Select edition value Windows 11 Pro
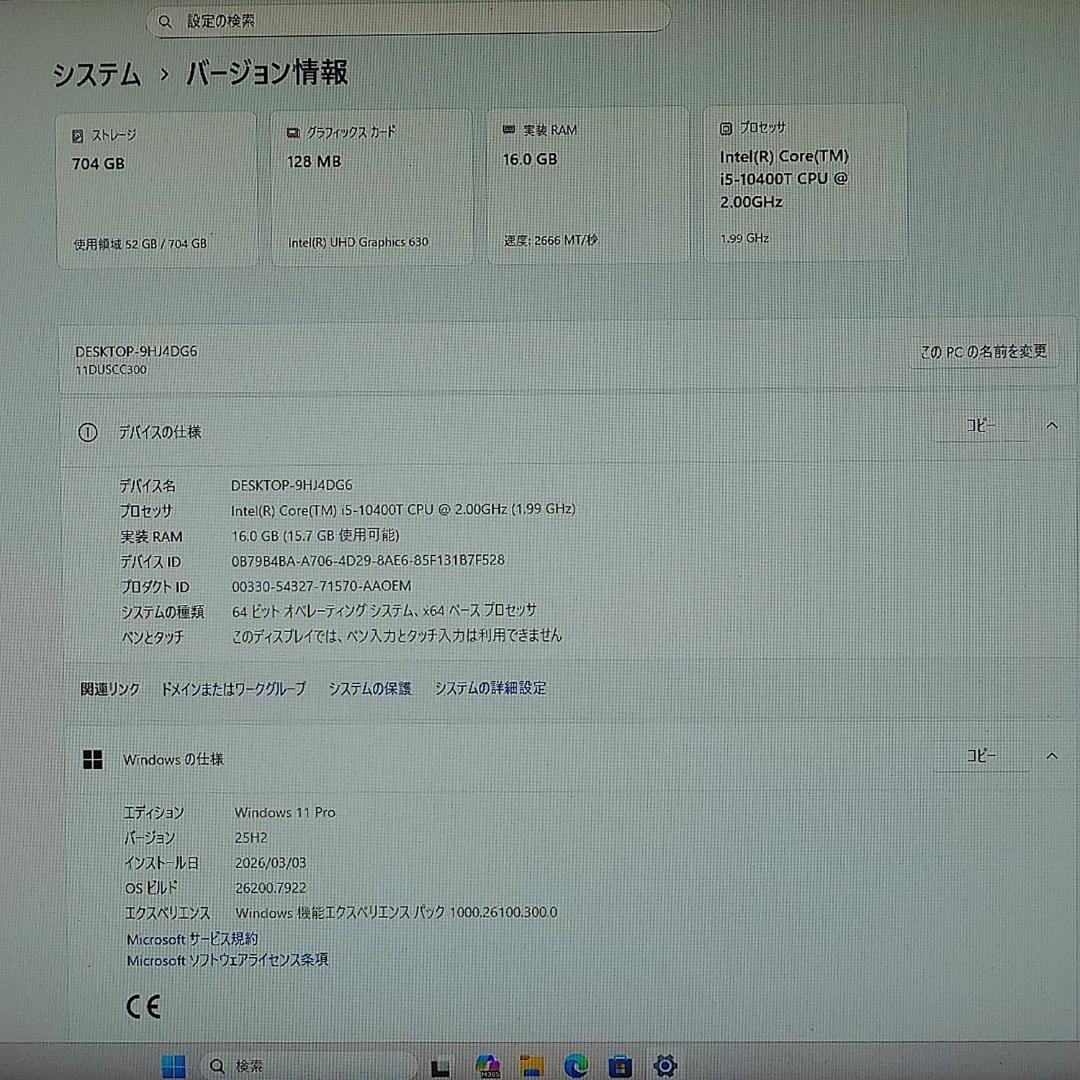This screenshot has width=1080, height=1080. [x=285, y=813]
